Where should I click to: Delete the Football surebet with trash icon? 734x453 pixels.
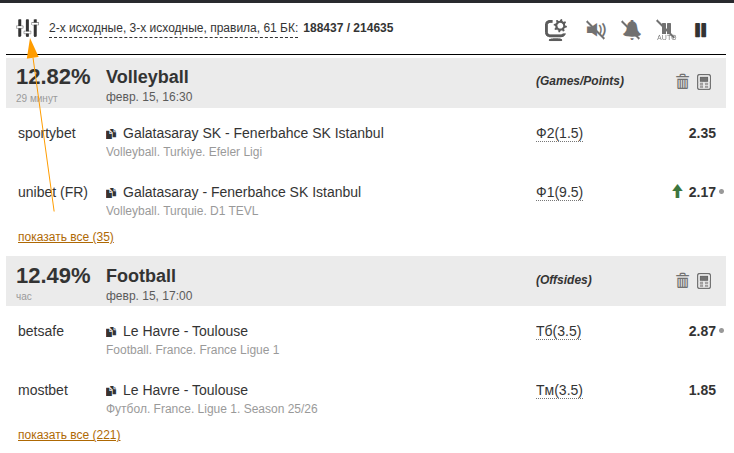[x=683, y=281]
